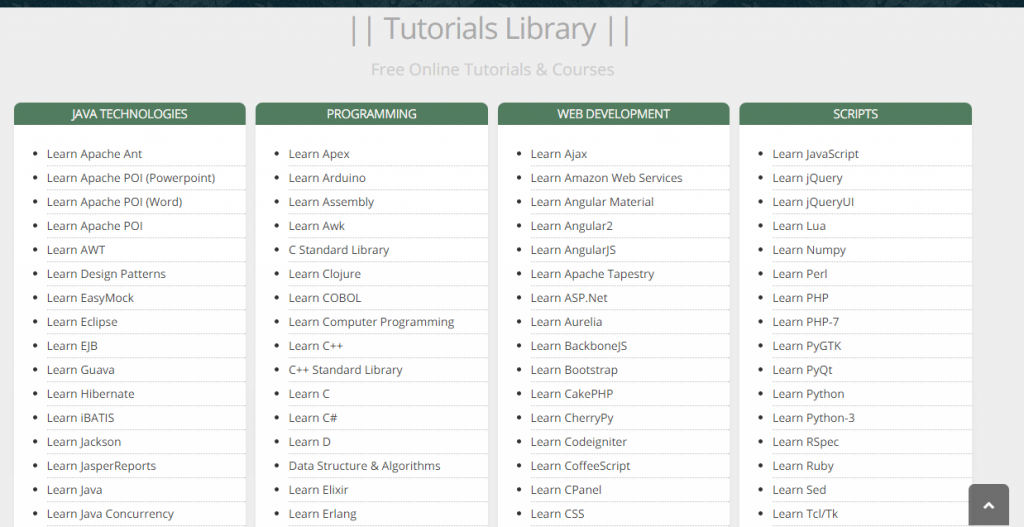This screenshot has width=1024, height=527.
Task: Open C Standard Library link
Action: click(338, 250)
